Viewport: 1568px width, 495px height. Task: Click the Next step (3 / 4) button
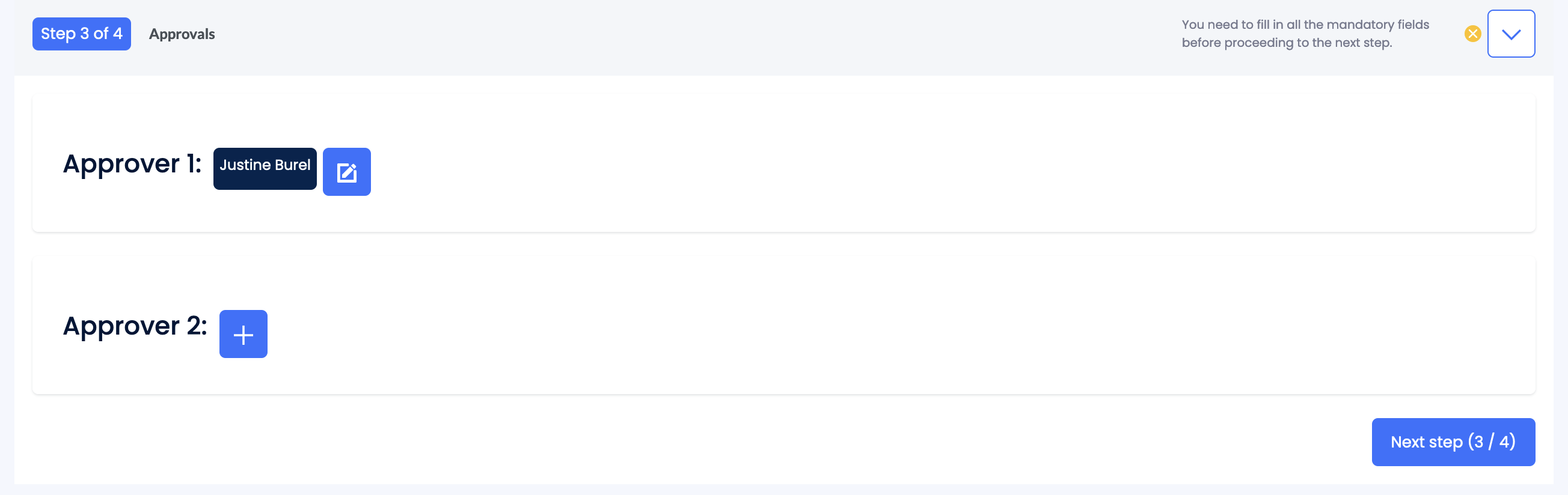1453,442
